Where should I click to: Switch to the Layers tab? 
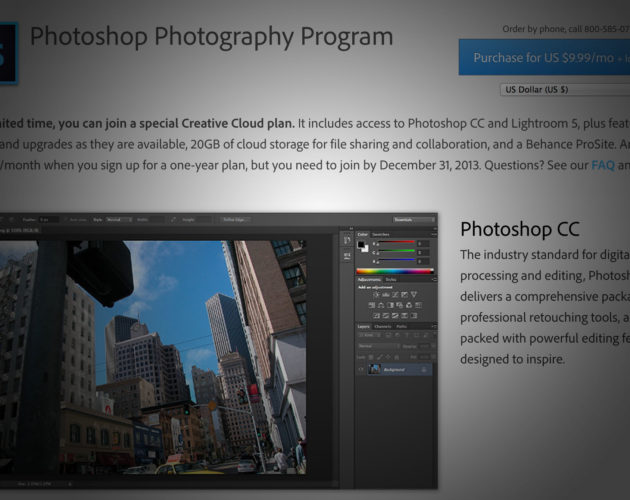click(364, 327)
